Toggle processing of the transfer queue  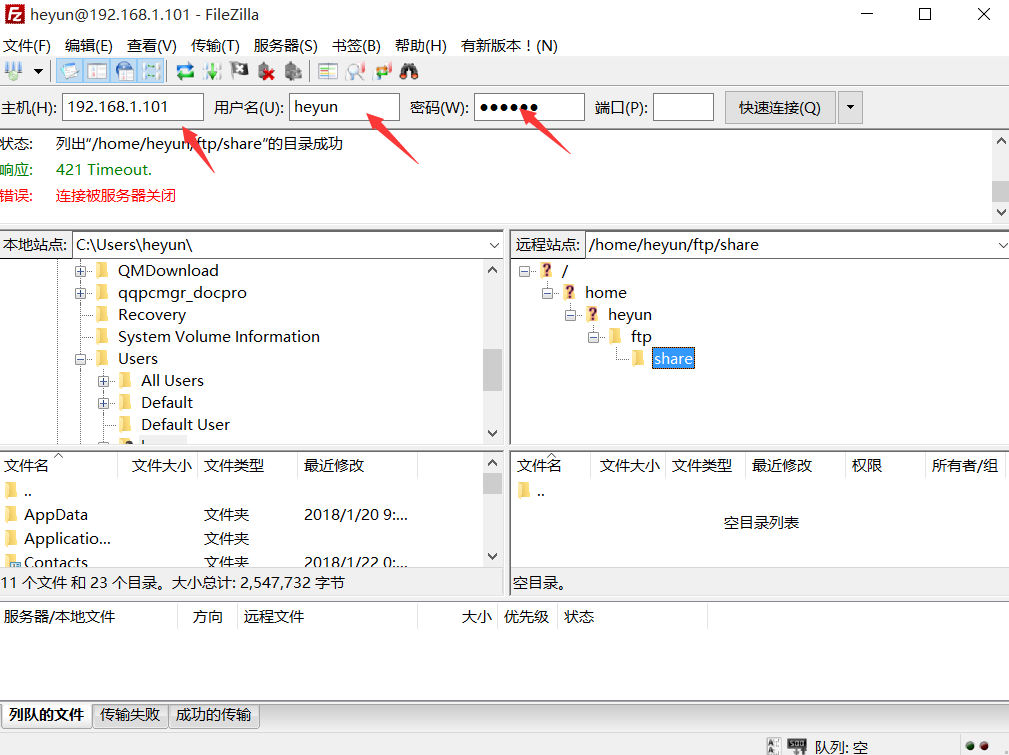(212, 71)
